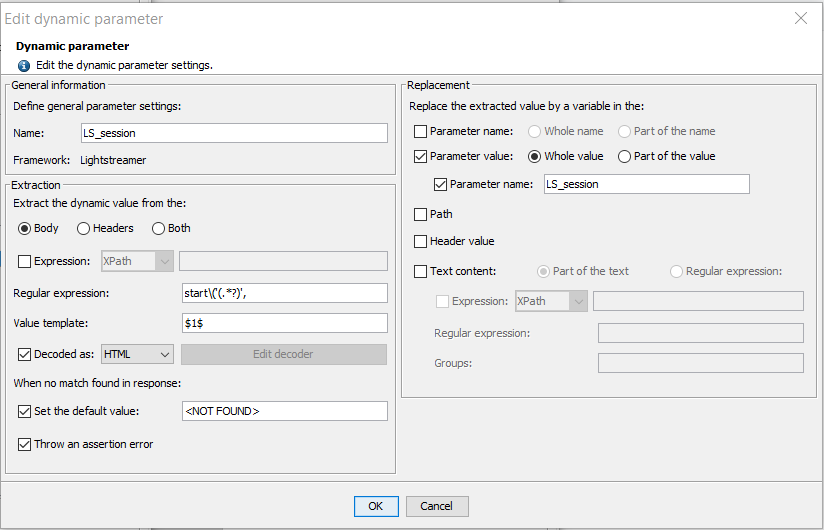
Task: Select Both as extraction source
Action: click(x=159, y=228)
